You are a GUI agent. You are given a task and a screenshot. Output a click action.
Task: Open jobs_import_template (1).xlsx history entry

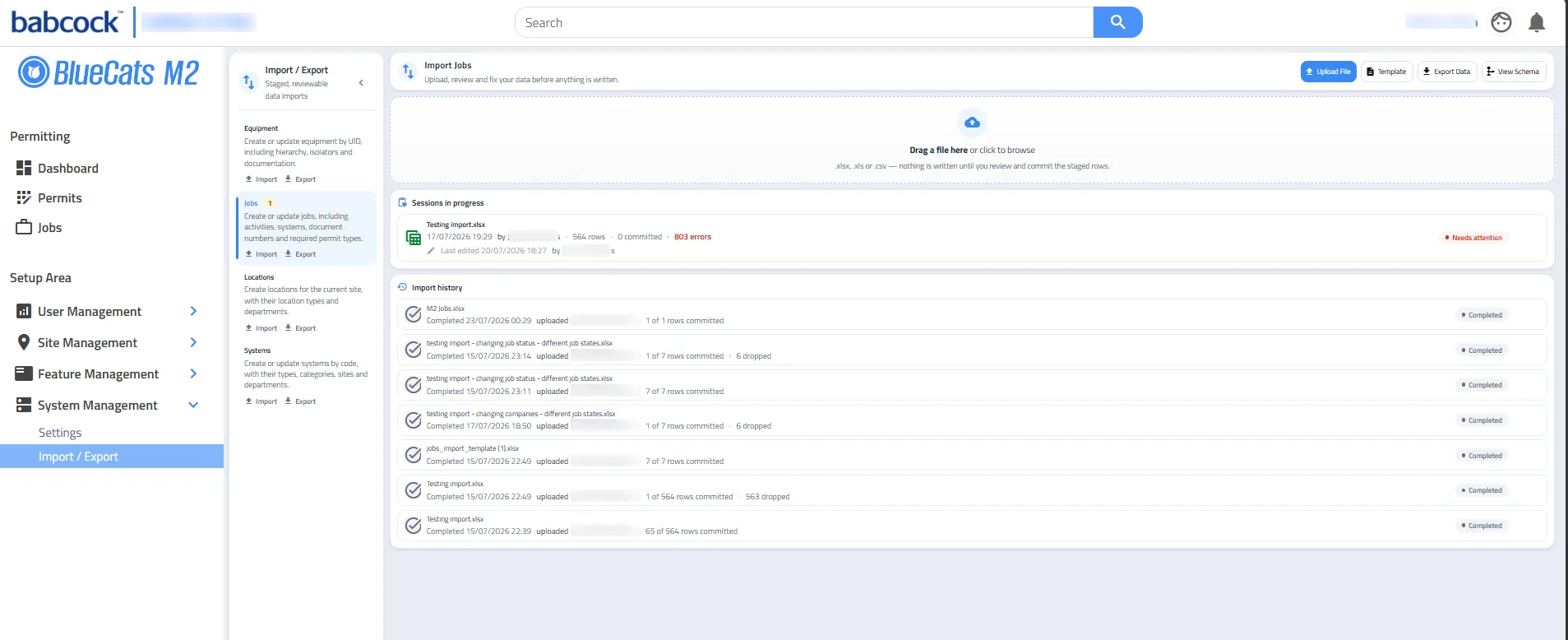(972, 455)
